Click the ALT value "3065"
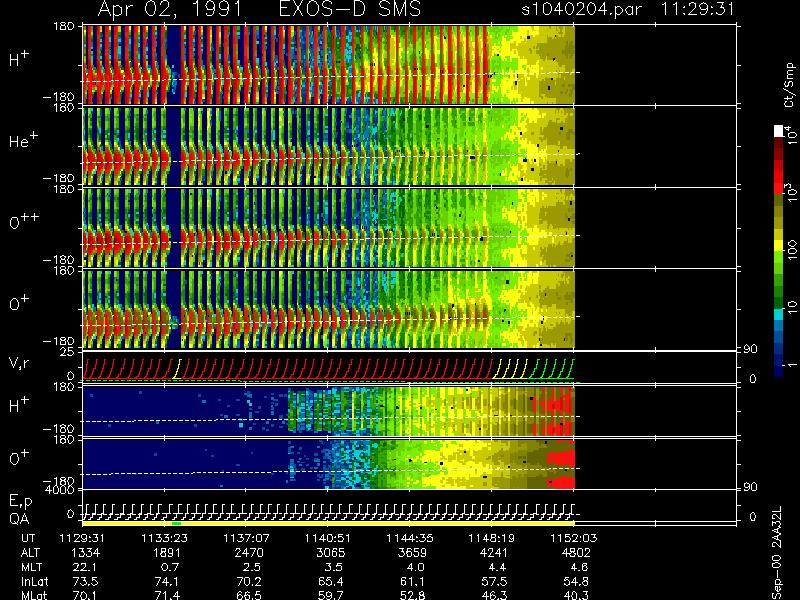The width and height of the screenshot is (800, 600). click(x=331, y=553)
